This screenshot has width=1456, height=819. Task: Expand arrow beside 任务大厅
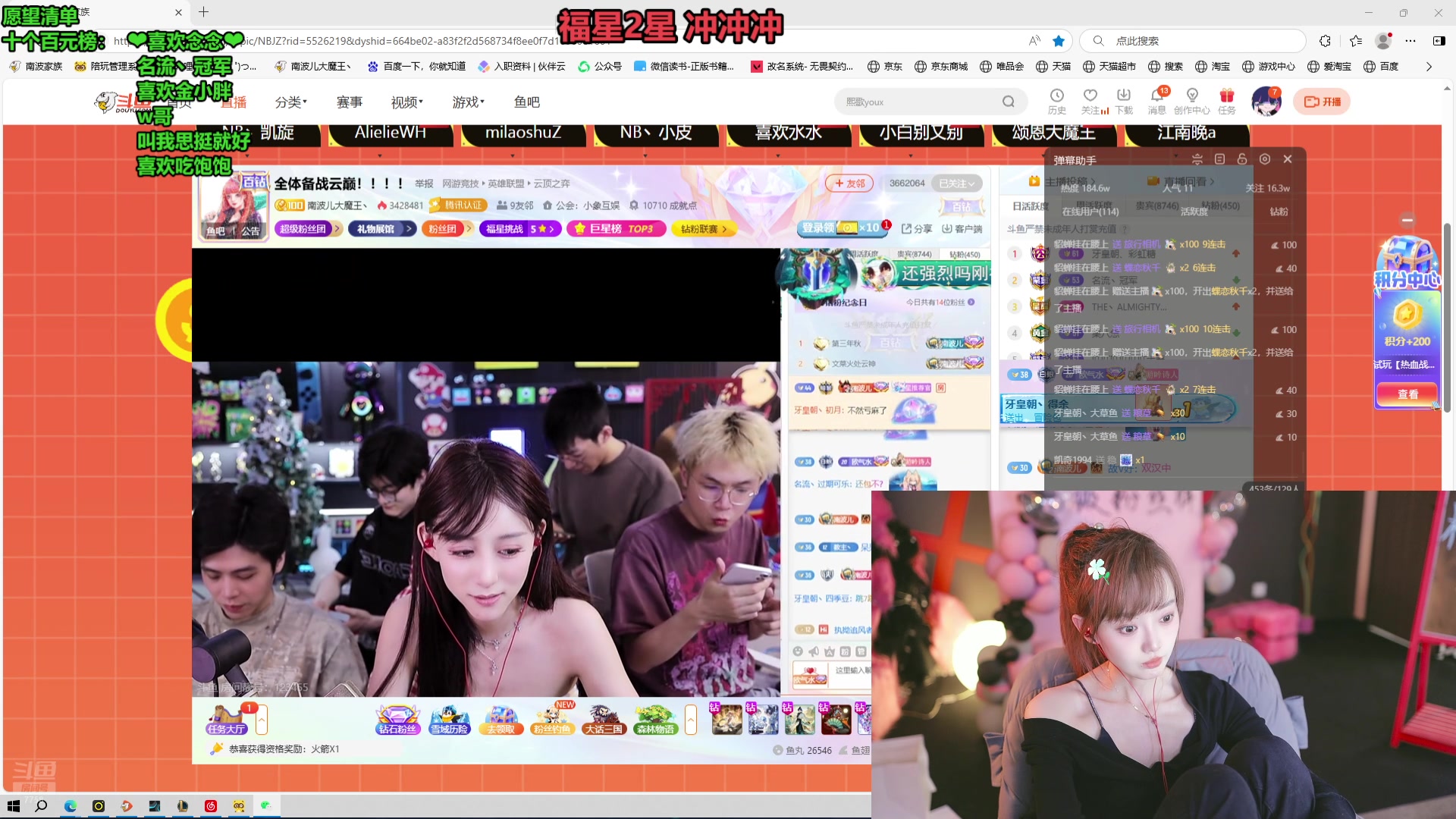[x=262, y=719]
